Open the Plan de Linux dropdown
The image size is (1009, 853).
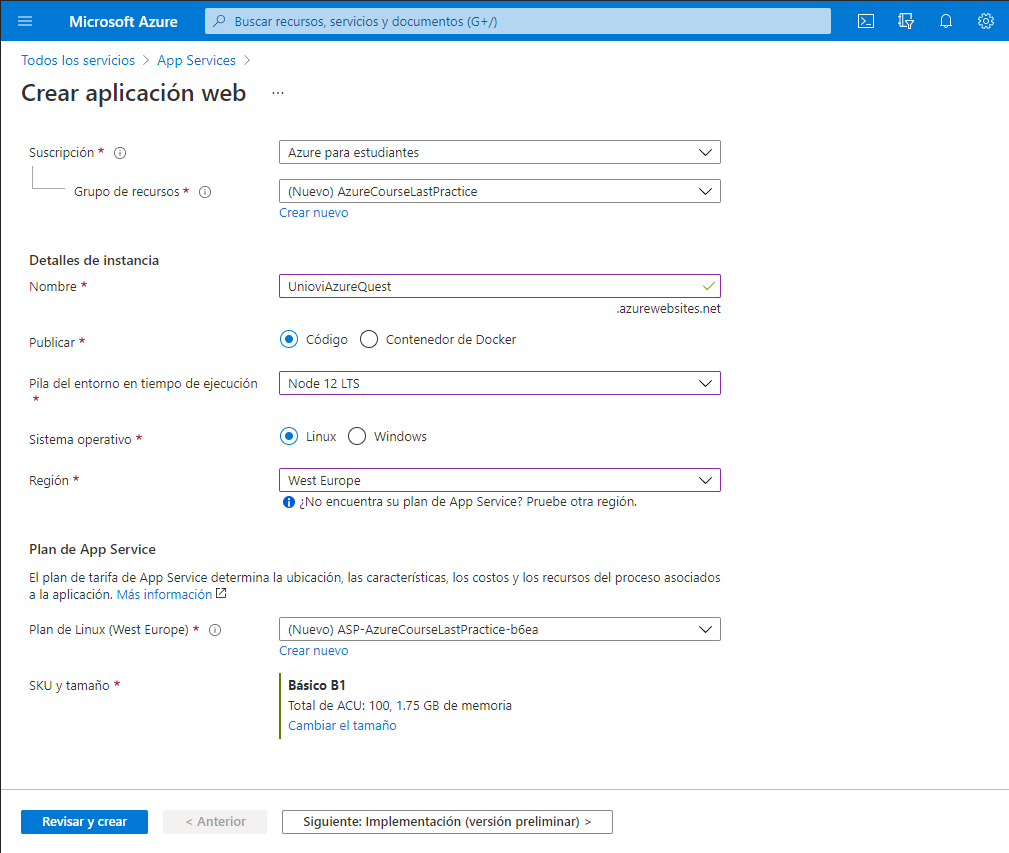pos(499,629)
